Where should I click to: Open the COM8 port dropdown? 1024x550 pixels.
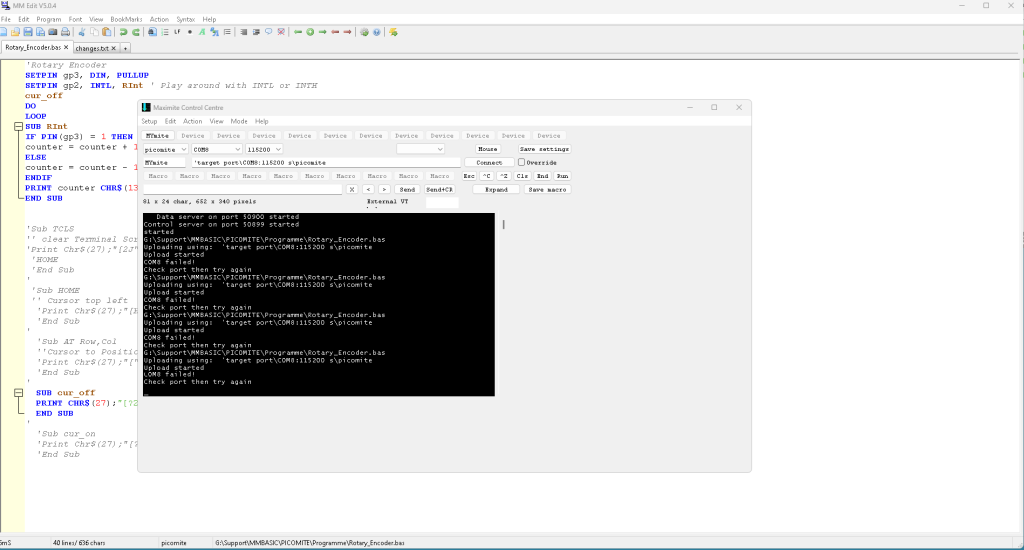pos(236,149)
